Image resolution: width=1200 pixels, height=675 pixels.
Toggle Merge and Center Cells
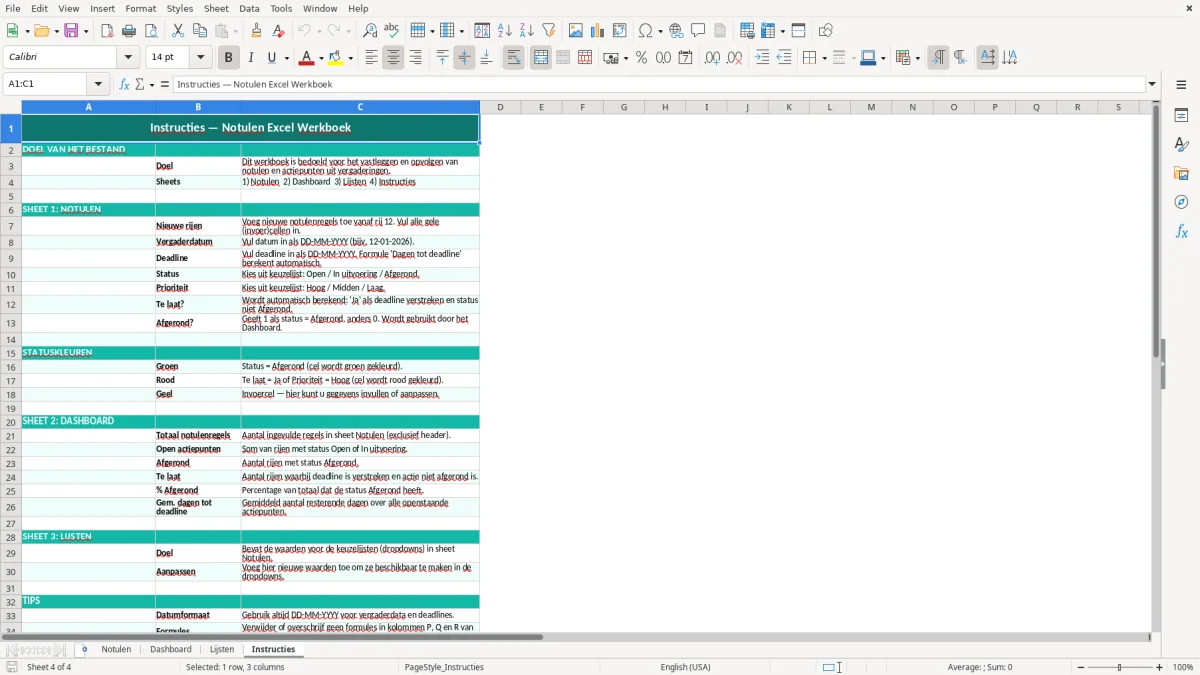point(541,58)
